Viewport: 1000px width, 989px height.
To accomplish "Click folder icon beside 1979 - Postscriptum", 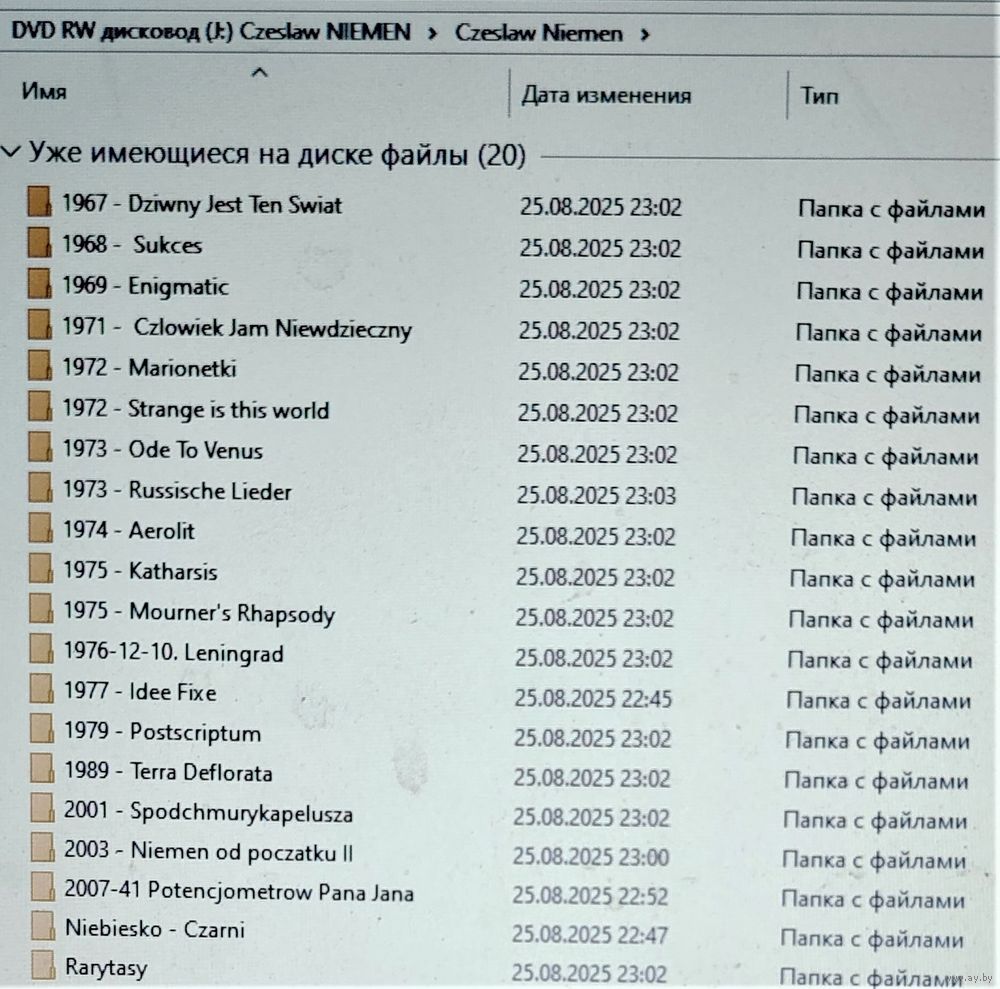I will [x=42, y=728].
